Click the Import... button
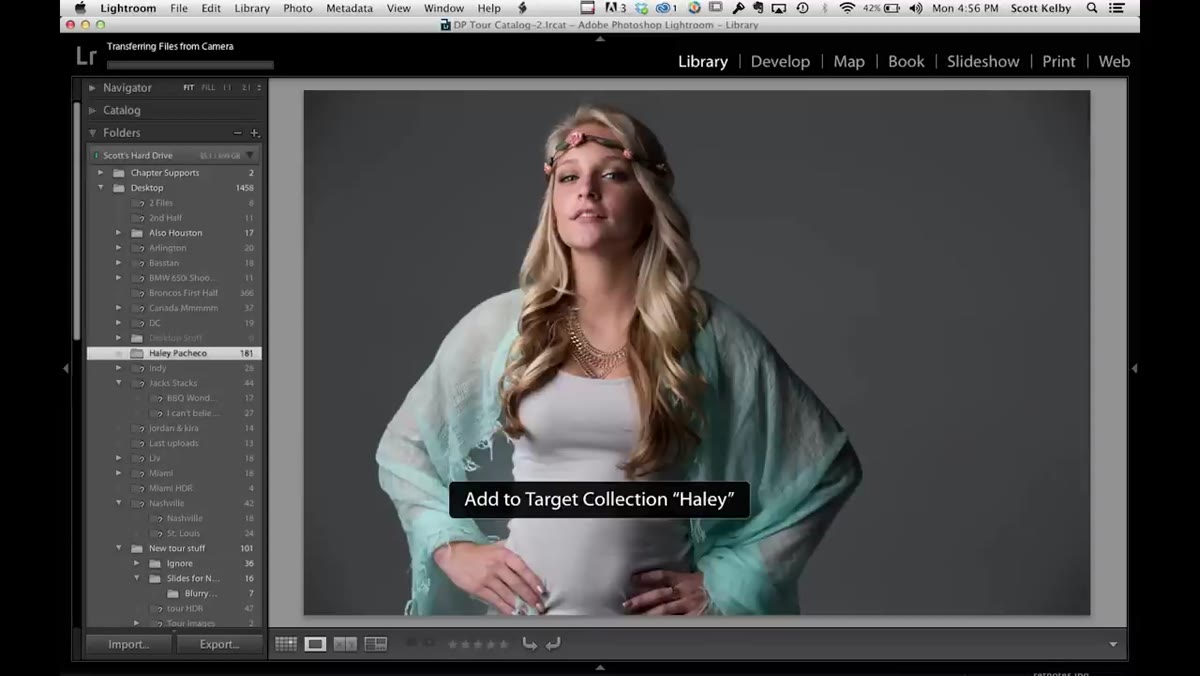Screen dimensions: 1200x676 click(129, 644)
